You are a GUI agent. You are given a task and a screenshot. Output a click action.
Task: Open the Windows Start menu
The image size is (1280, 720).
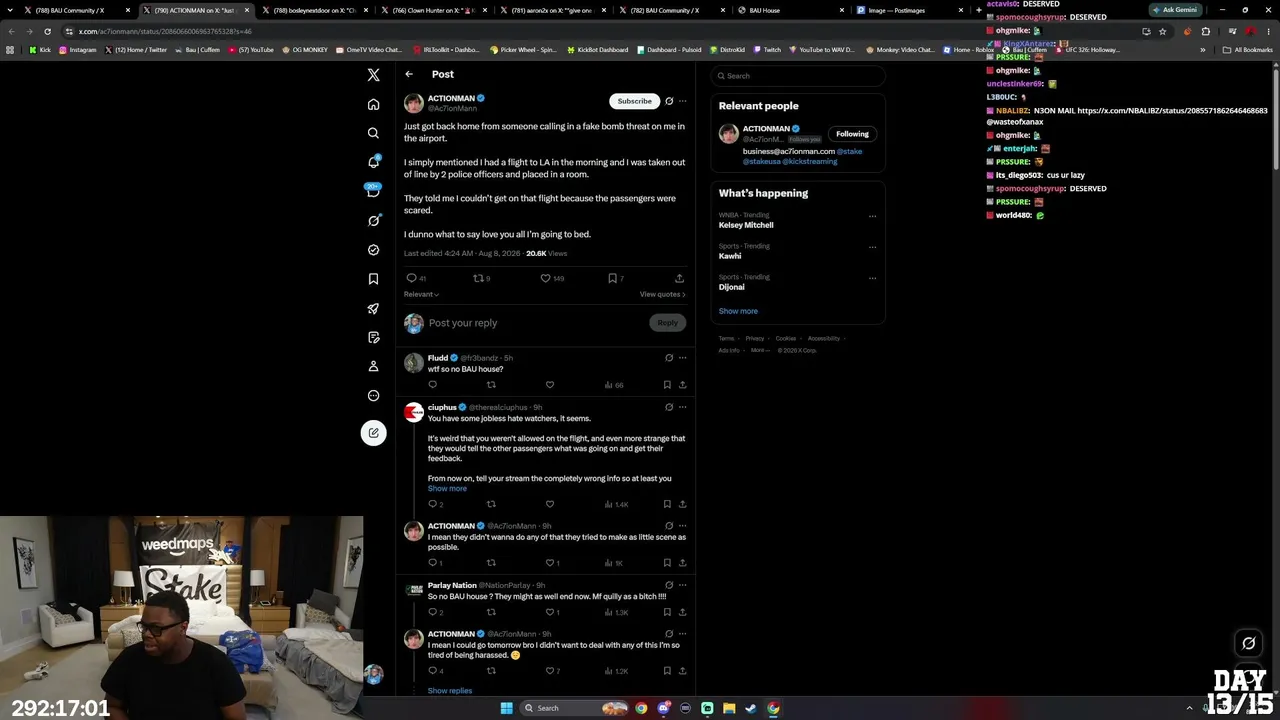(507, 708)
